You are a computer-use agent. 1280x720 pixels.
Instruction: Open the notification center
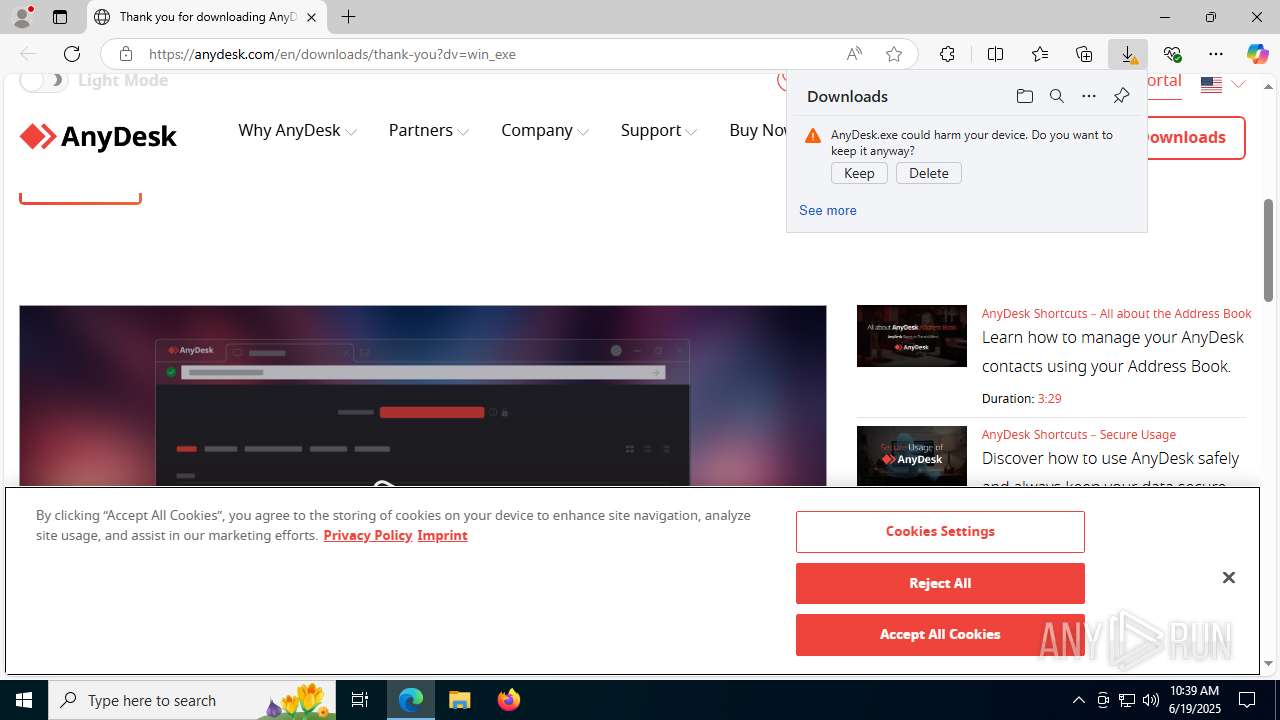coord(1248,700)
